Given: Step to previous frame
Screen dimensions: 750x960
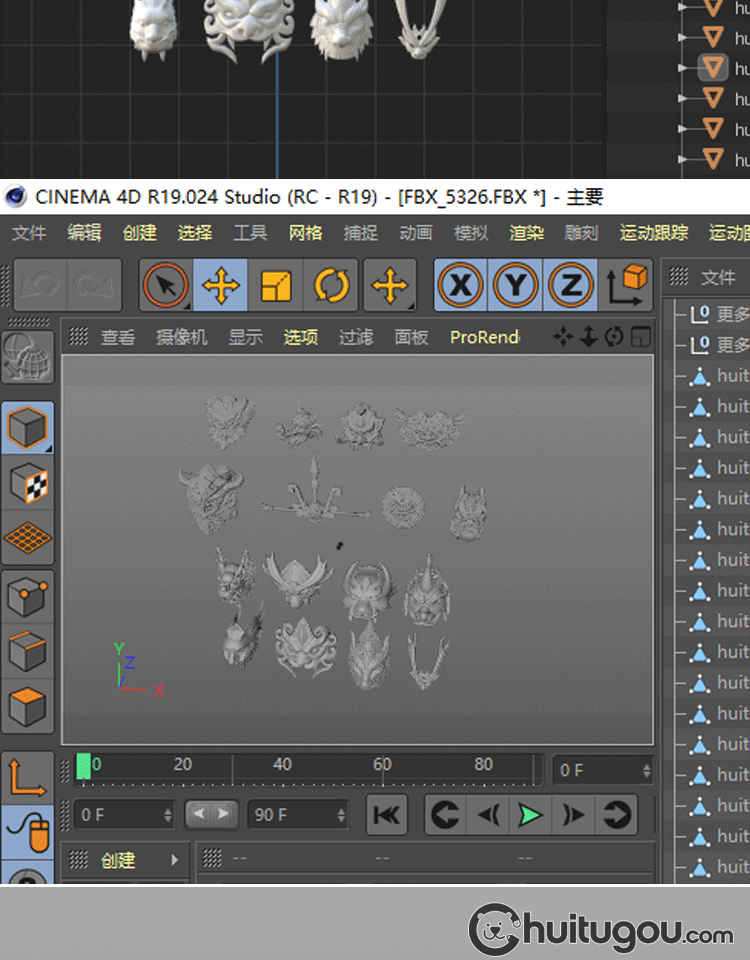Looking at the screenshot, I should click(488, 815).
